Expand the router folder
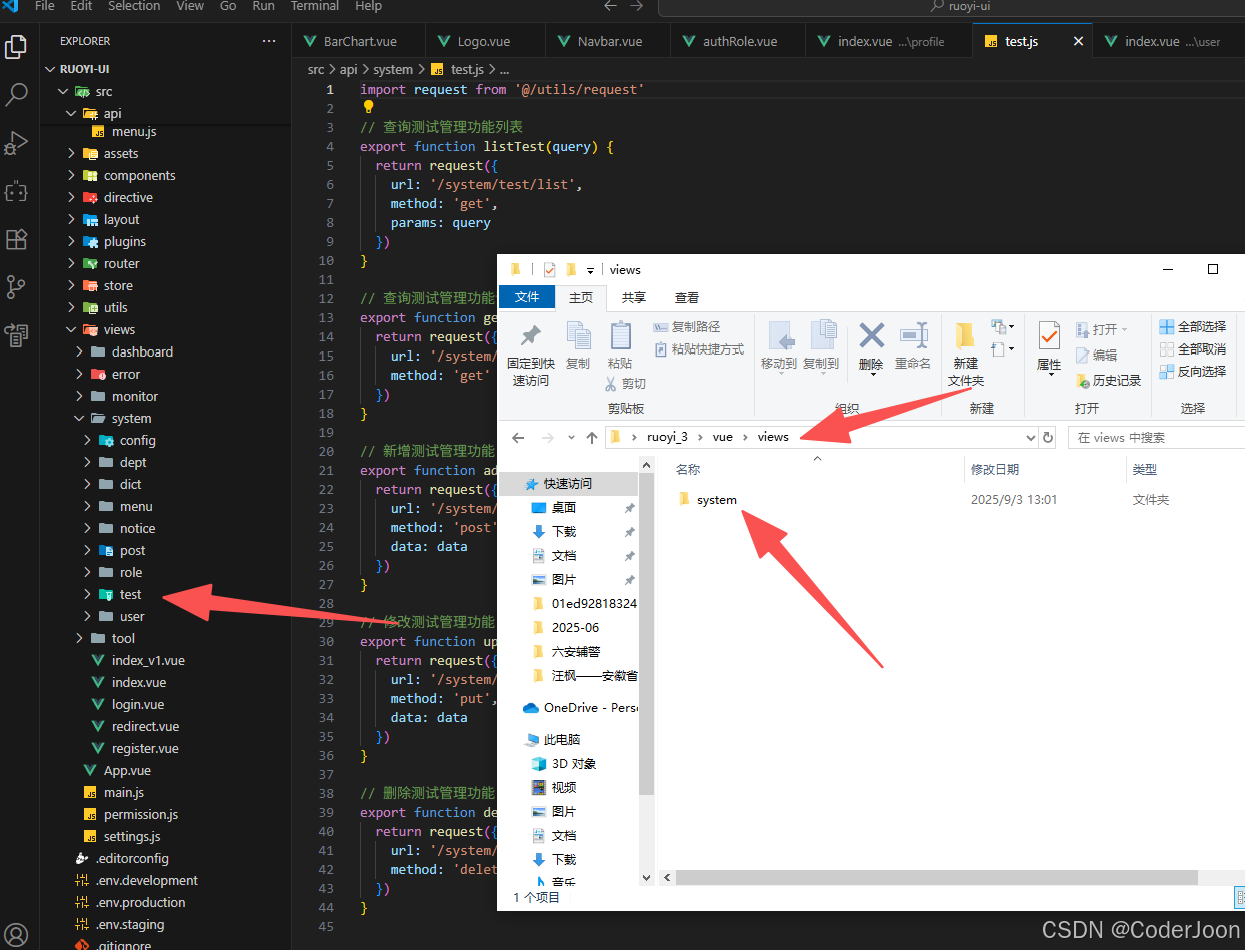 [x=72, y=264]
